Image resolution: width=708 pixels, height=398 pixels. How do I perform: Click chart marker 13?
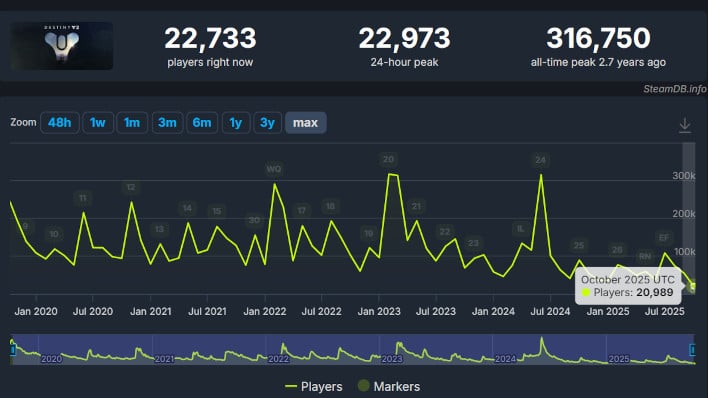[x=159, y=229]
